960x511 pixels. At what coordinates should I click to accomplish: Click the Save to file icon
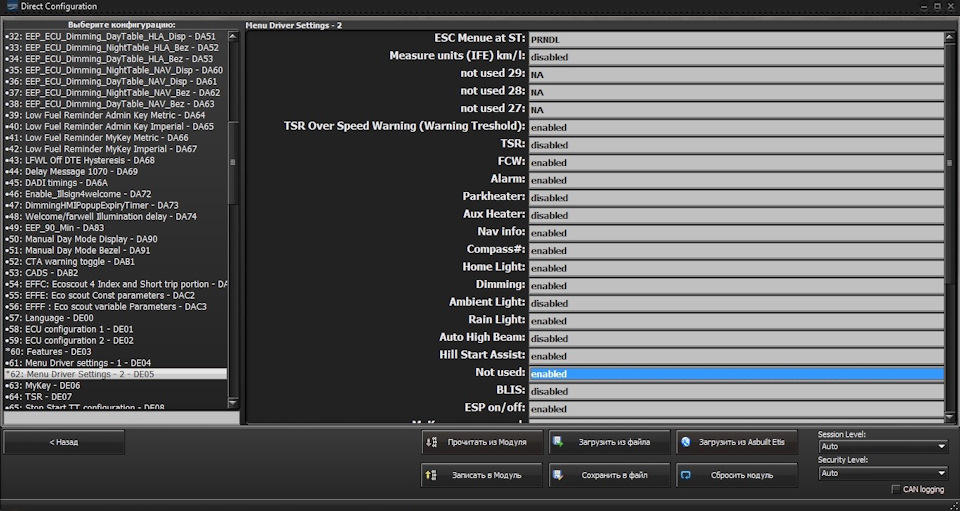tap(558, 475)
